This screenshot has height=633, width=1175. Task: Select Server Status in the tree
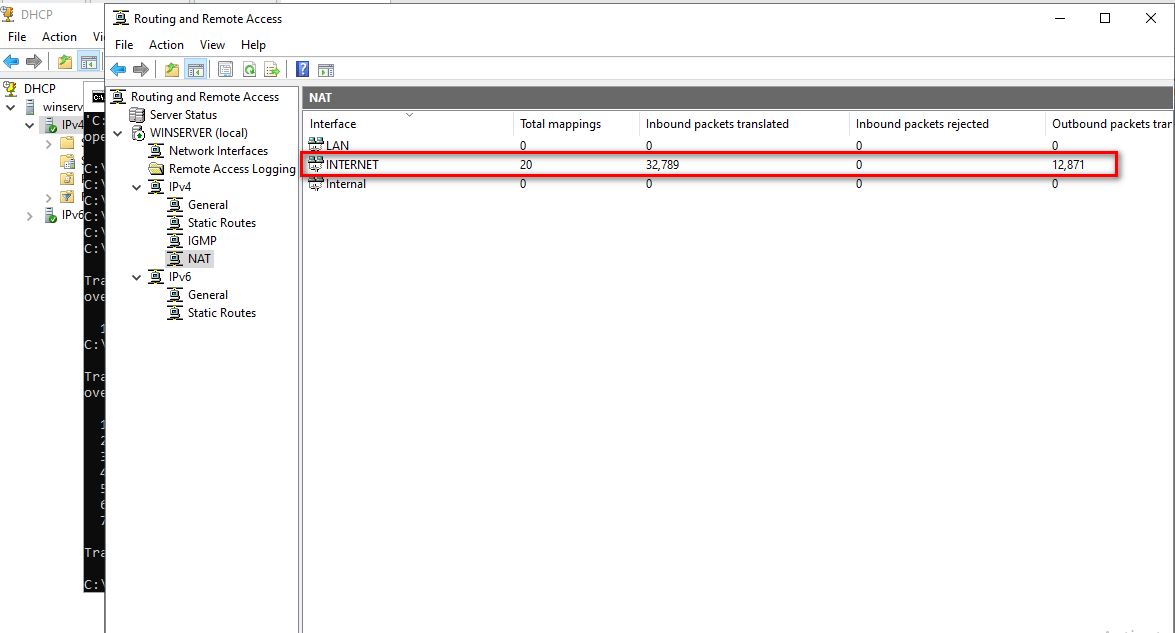pos(183,115)
